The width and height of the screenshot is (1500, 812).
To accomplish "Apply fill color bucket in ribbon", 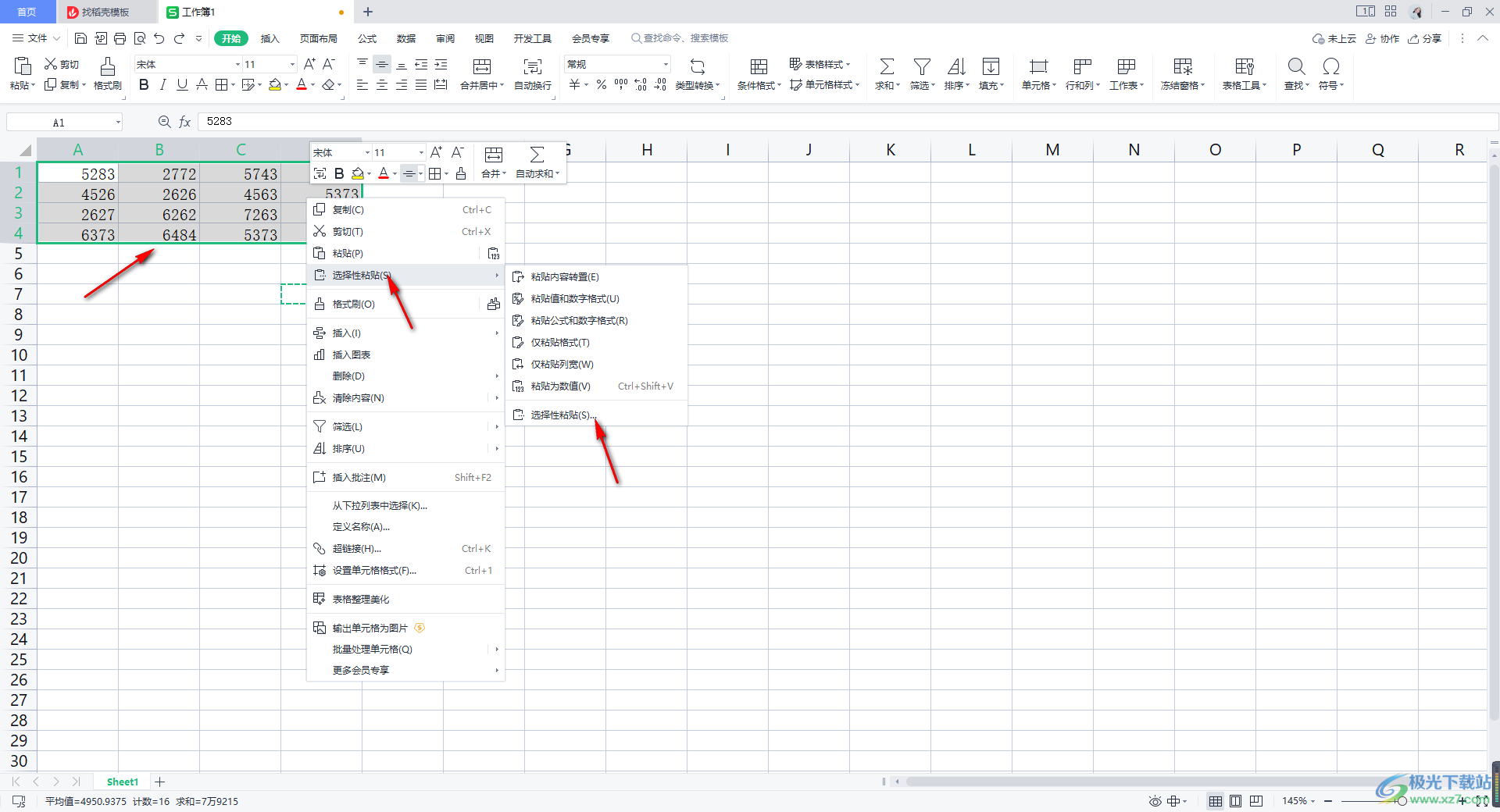I will (274, 85).
